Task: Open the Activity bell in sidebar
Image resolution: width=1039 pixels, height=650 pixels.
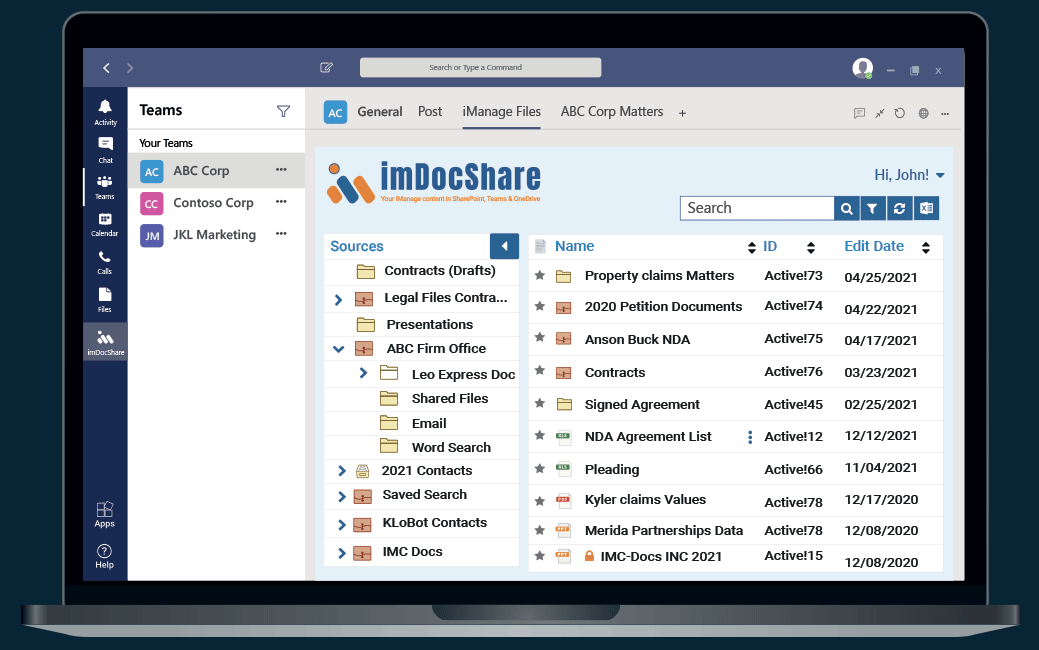Action: tap(105, 112)
